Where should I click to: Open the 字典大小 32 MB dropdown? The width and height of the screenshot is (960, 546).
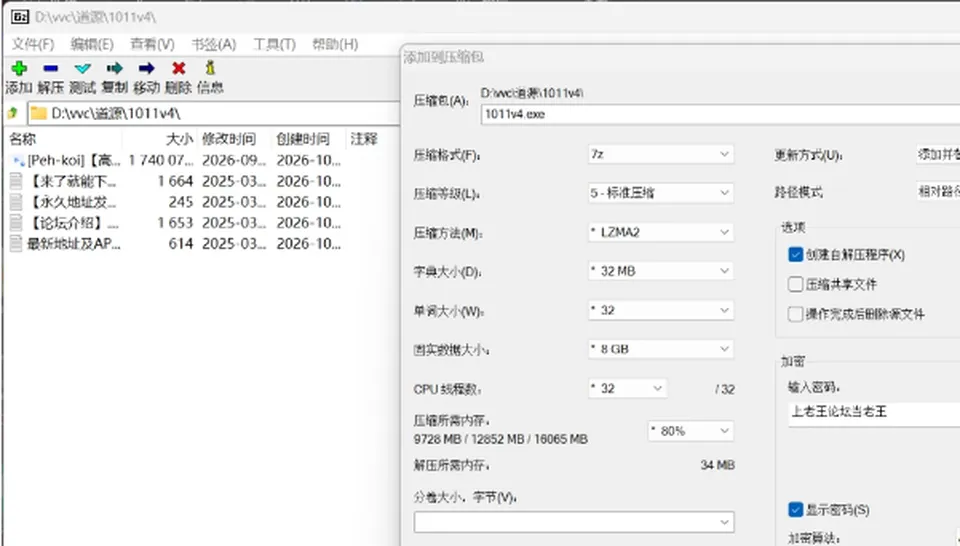pos(661,271)
